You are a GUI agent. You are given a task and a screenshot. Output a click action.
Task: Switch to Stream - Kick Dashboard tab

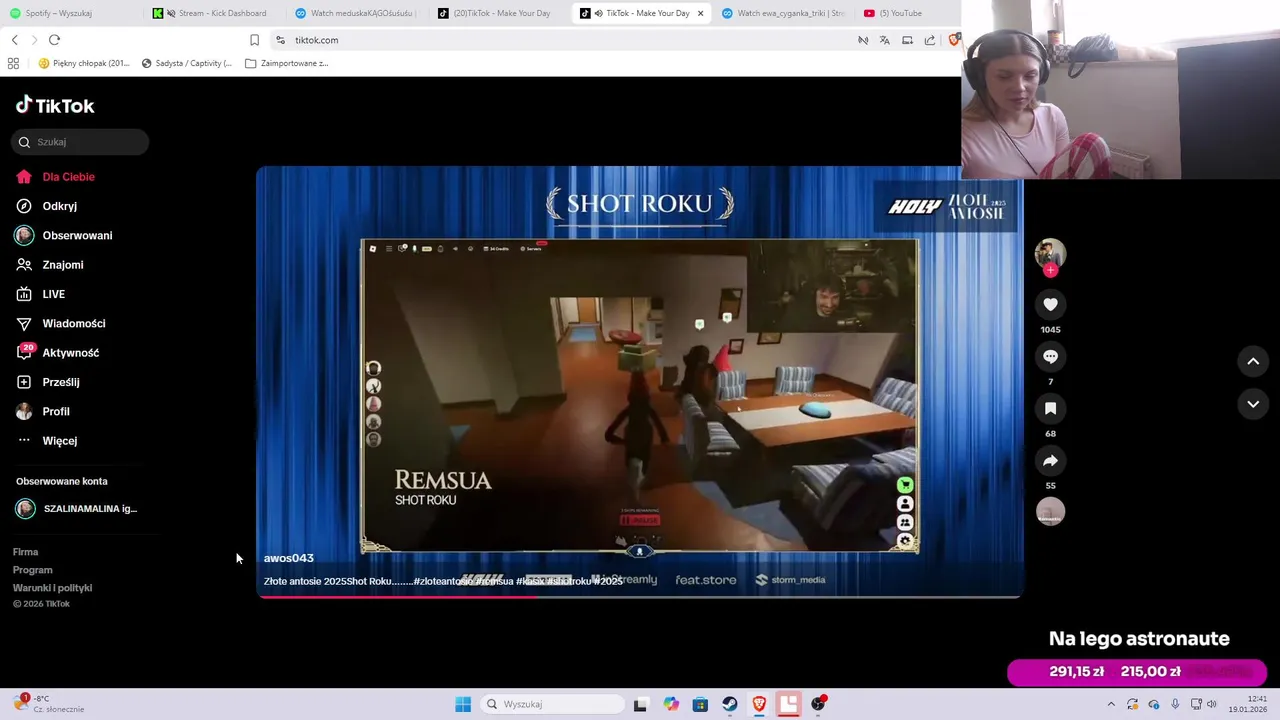click(213, 13)
